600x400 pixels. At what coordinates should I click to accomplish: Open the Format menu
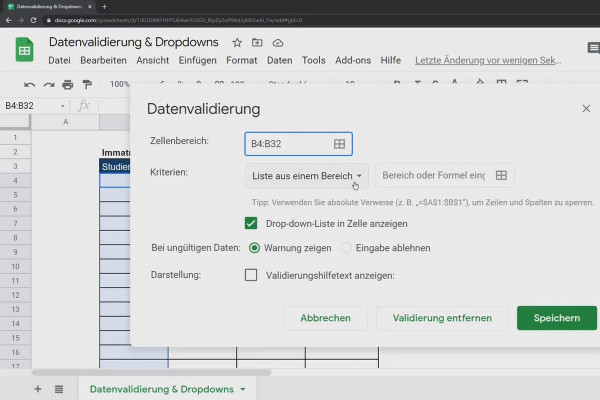(x=242, y=60)
